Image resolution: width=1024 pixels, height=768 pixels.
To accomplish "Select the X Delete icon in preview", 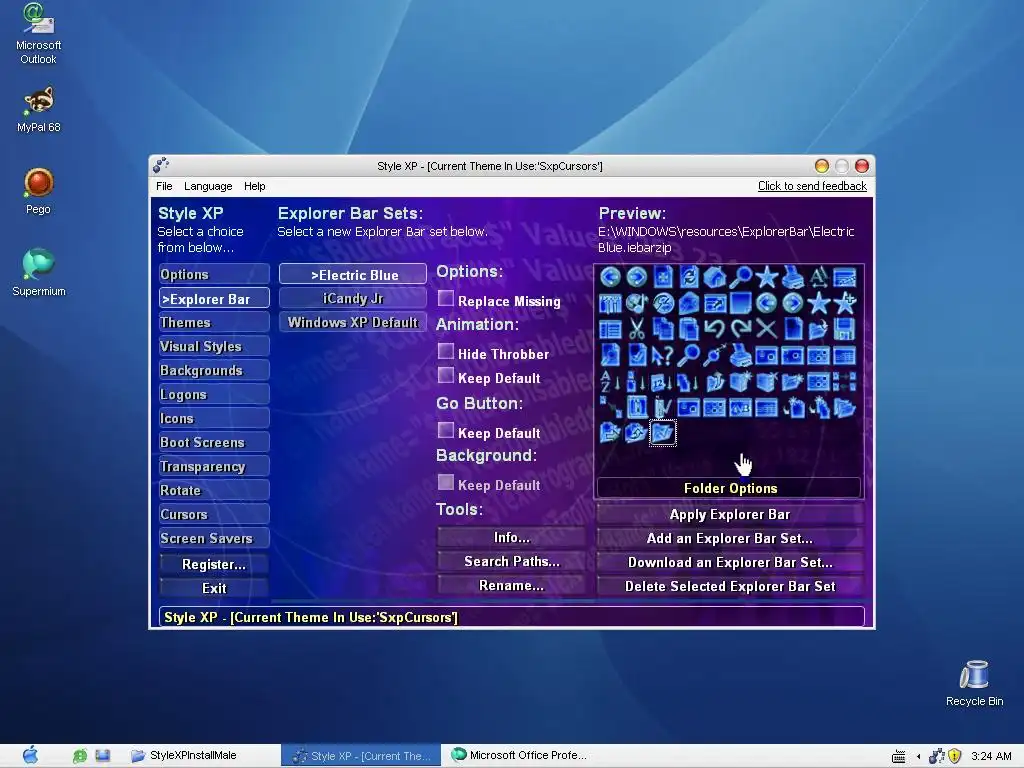I will click(766, 328).
